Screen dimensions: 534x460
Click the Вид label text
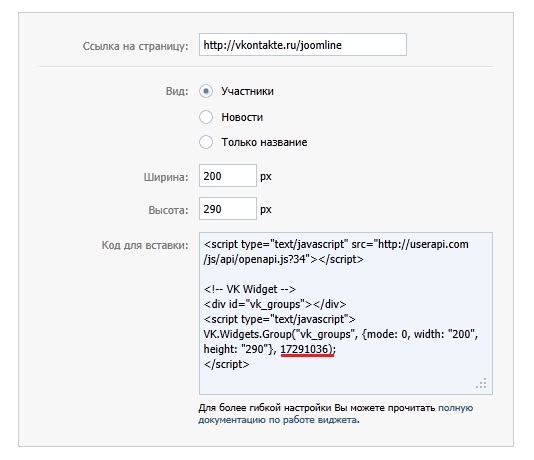[177, 91]
